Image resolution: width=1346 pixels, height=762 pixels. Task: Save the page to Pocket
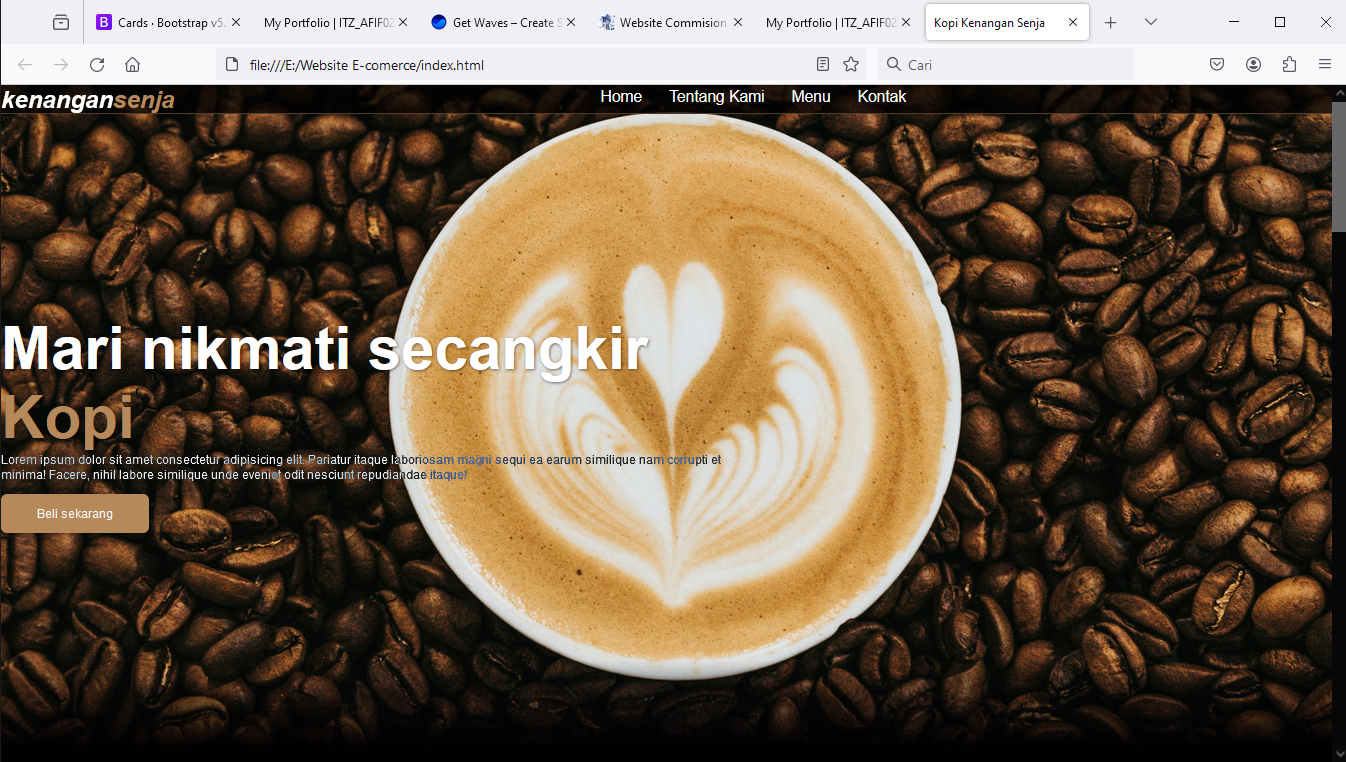(1216, 64)
